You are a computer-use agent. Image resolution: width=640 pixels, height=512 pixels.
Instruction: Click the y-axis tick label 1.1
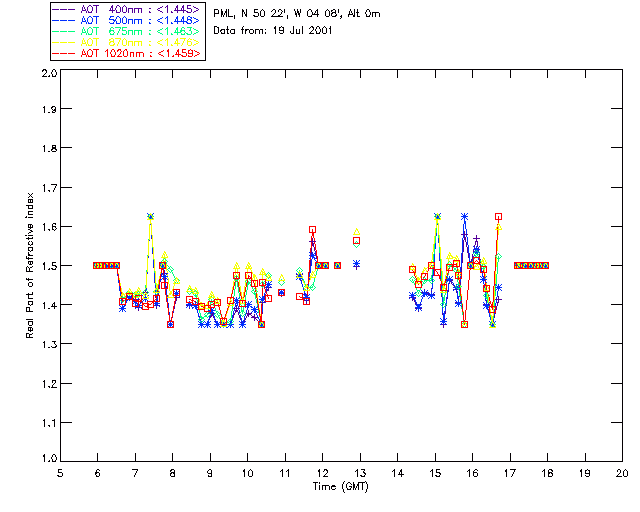pyautogui.click(x=49, y=423)
